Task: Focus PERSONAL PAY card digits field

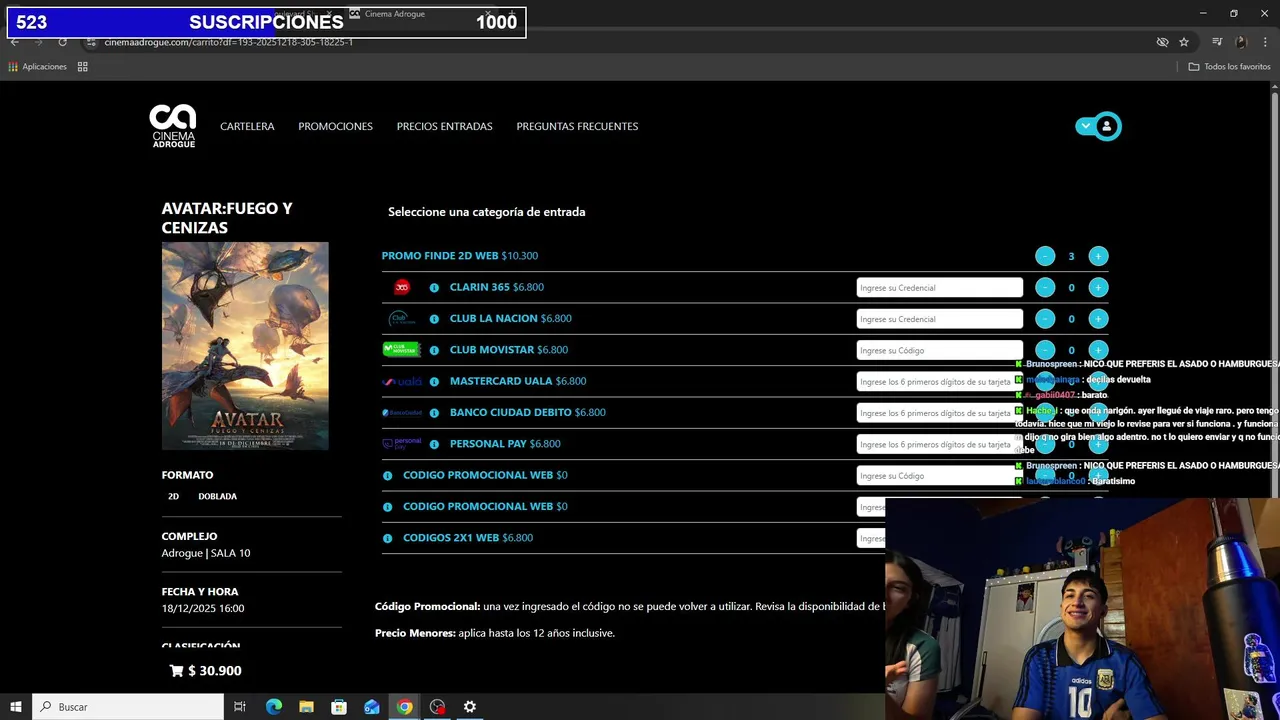Action: coord(940,444)
